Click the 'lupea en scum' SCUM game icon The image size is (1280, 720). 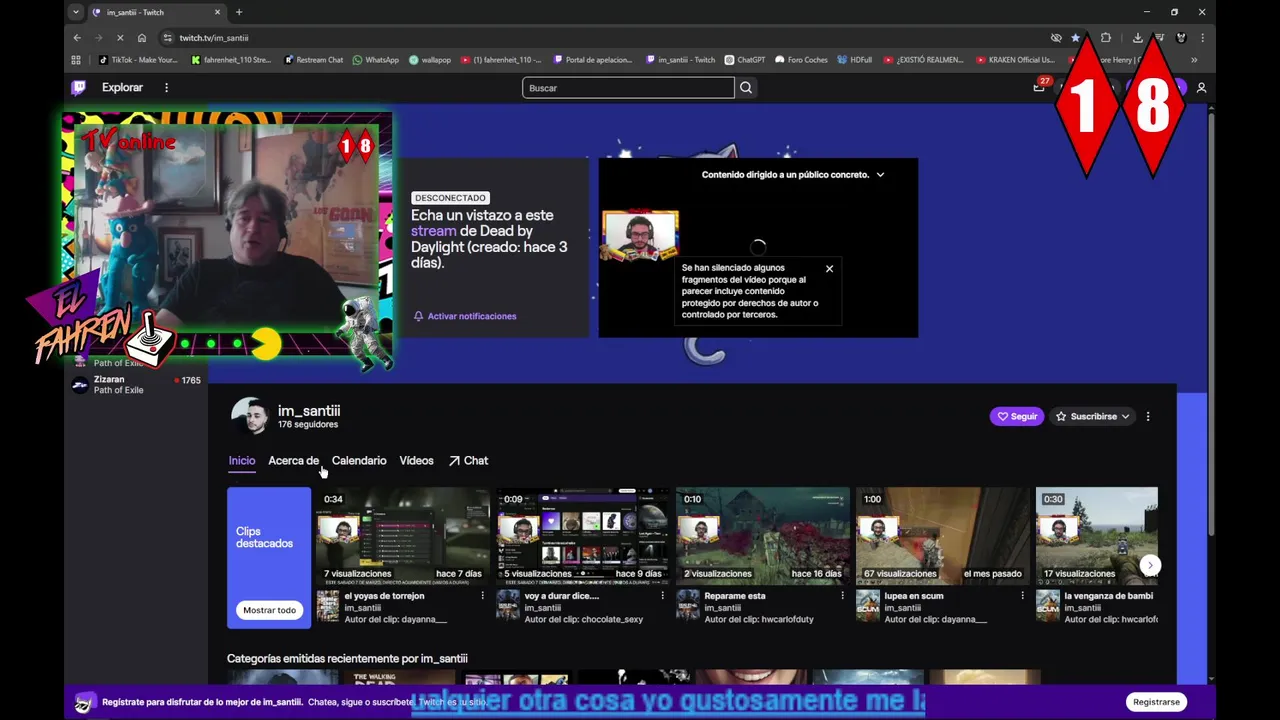coord(868,606)
